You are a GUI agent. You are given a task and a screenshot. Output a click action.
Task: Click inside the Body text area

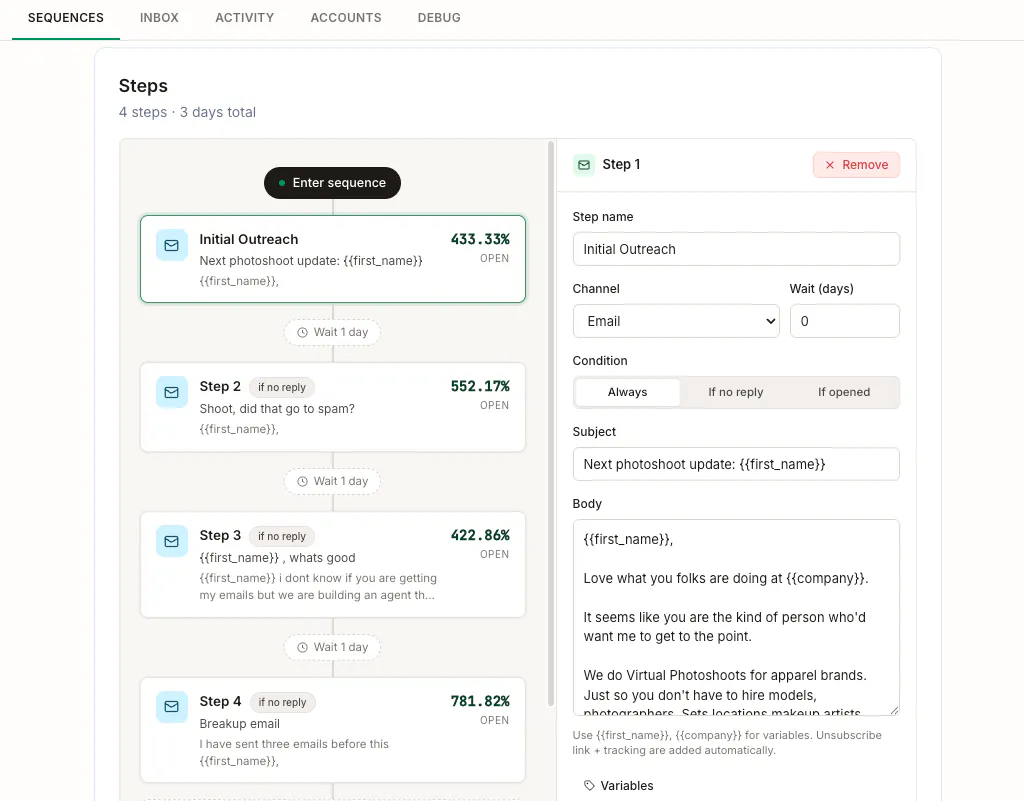click(736, 618)
